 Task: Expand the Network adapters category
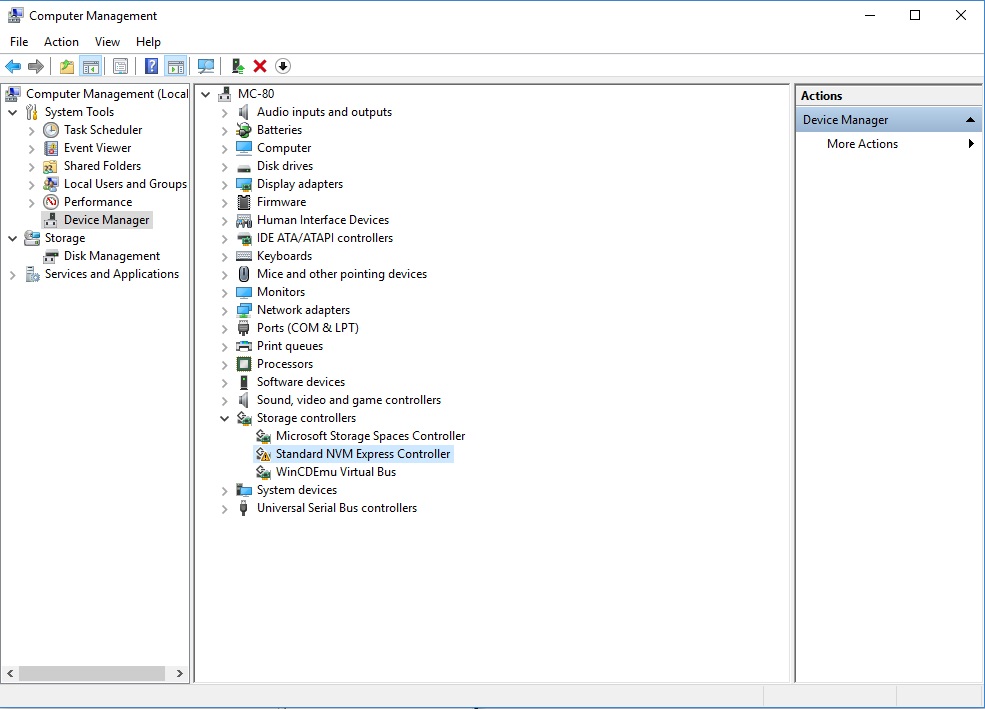[x=224, y=311]
